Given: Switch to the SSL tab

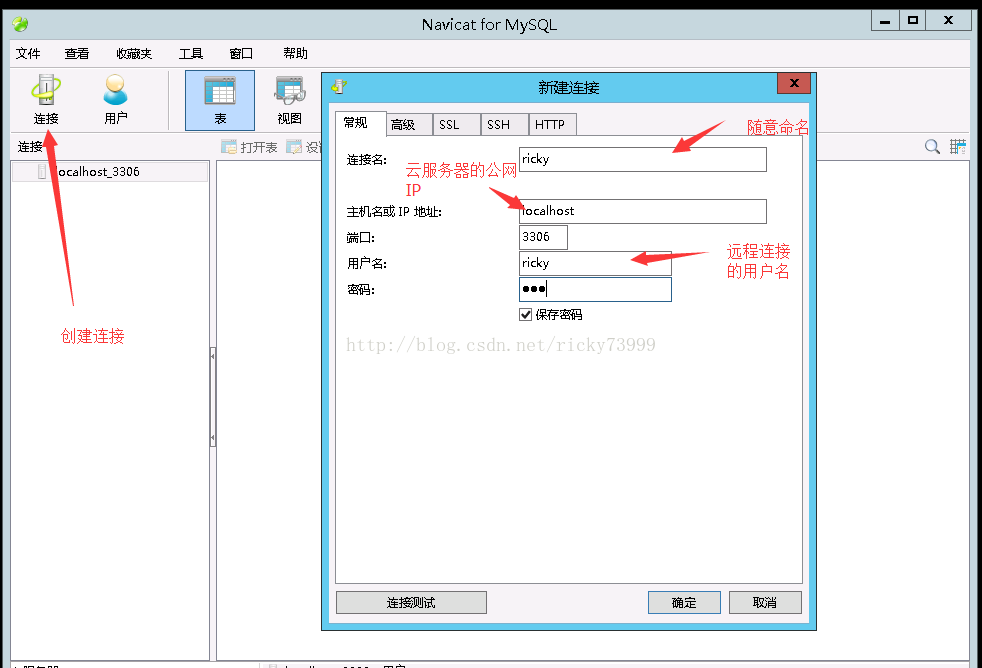Looking at the screenshot, I should 457,125.
